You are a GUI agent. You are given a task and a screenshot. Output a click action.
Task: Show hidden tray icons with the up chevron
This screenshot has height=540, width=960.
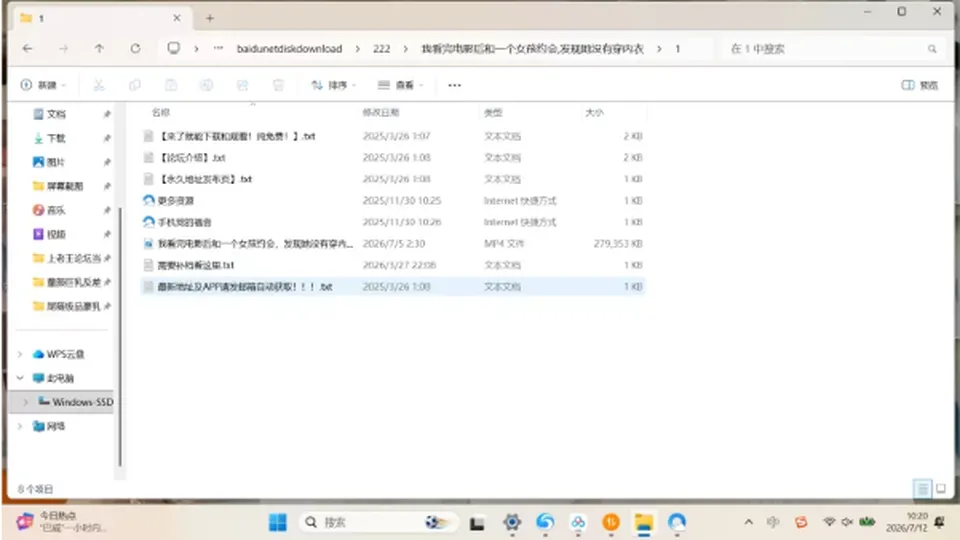coord(748,522)
